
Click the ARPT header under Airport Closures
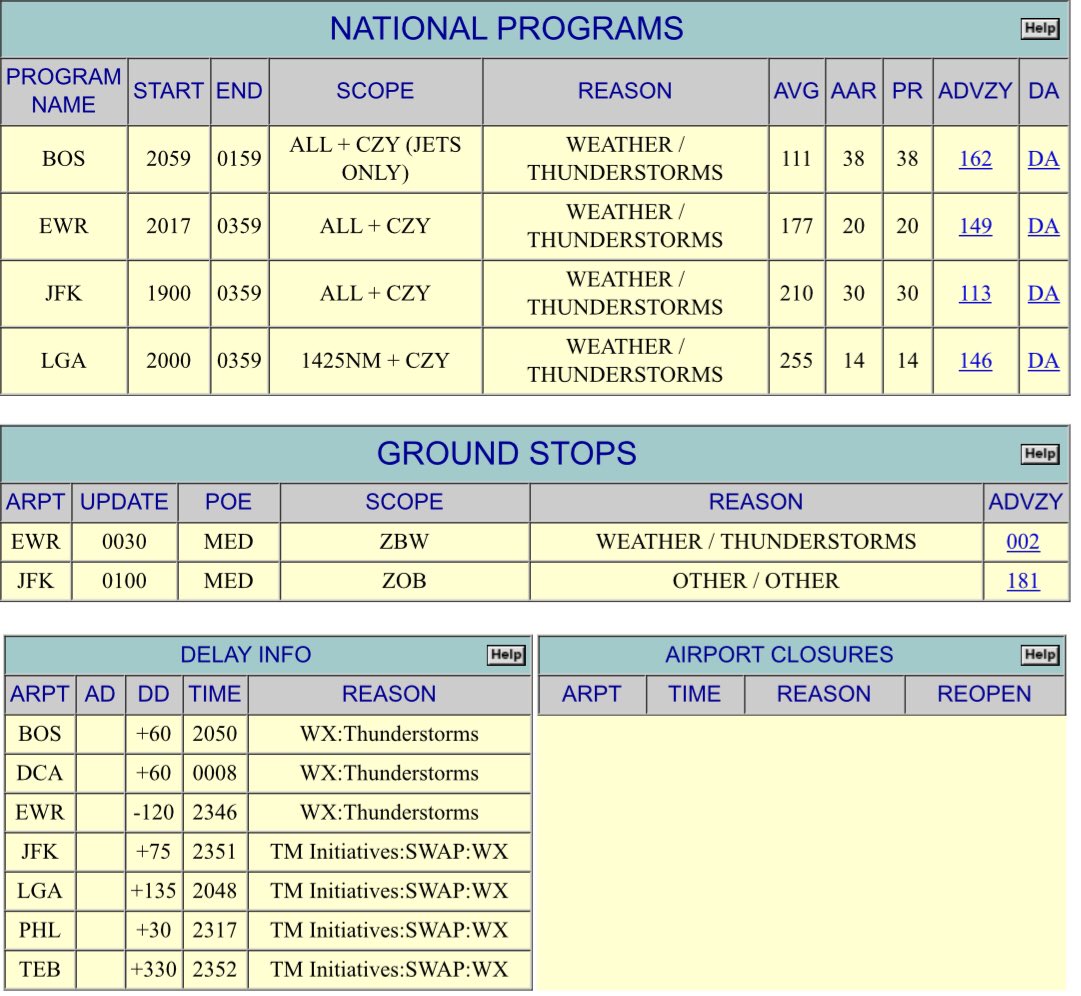(x=591, y=694)
